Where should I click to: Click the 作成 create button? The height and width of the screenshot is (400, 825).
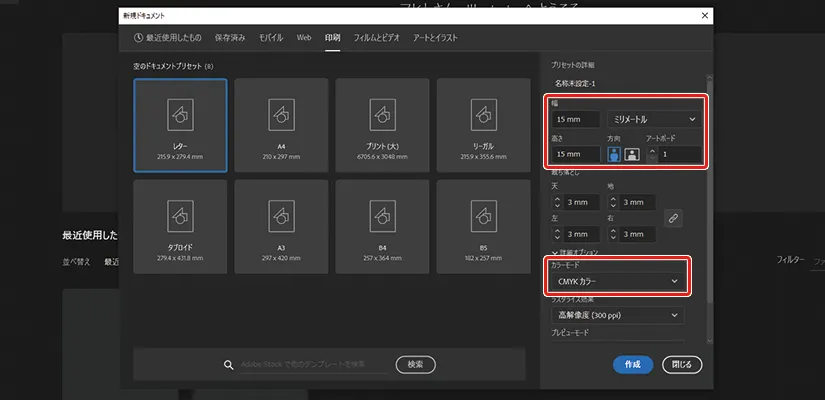tap(633, 364)
